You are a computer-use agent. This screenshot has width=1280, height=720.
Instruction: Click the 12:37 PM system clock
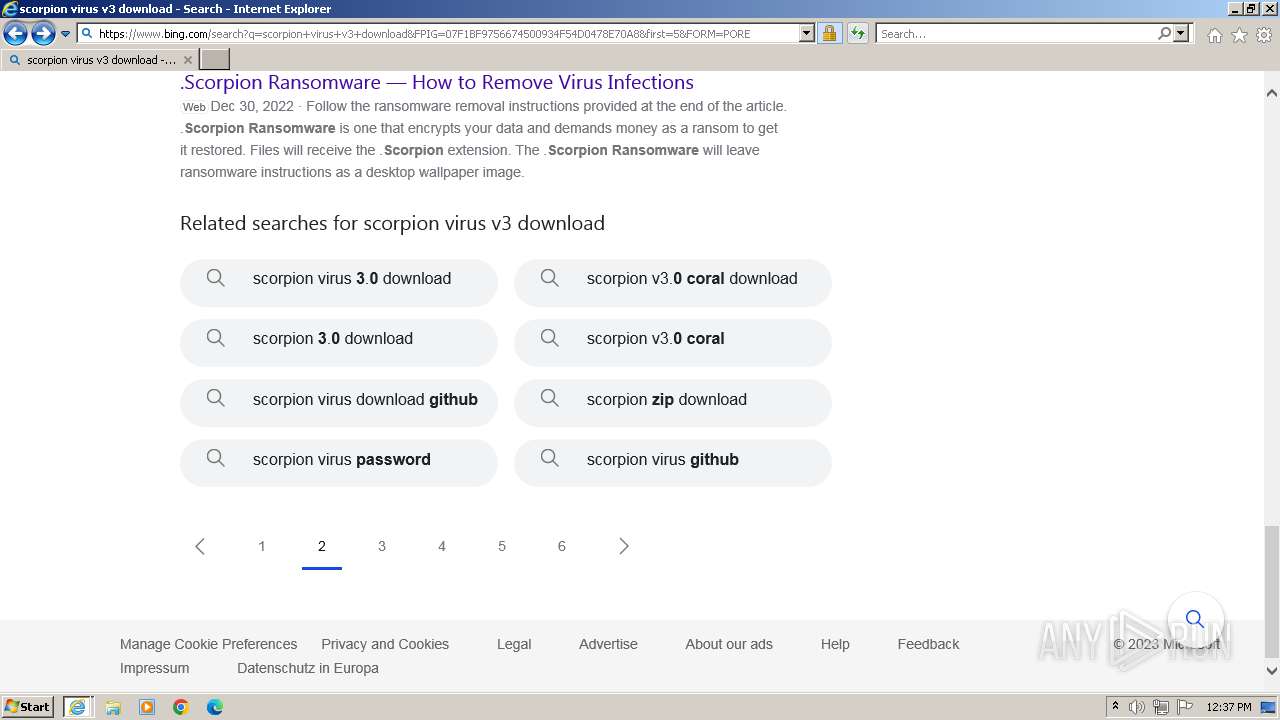pos(1229,707)
